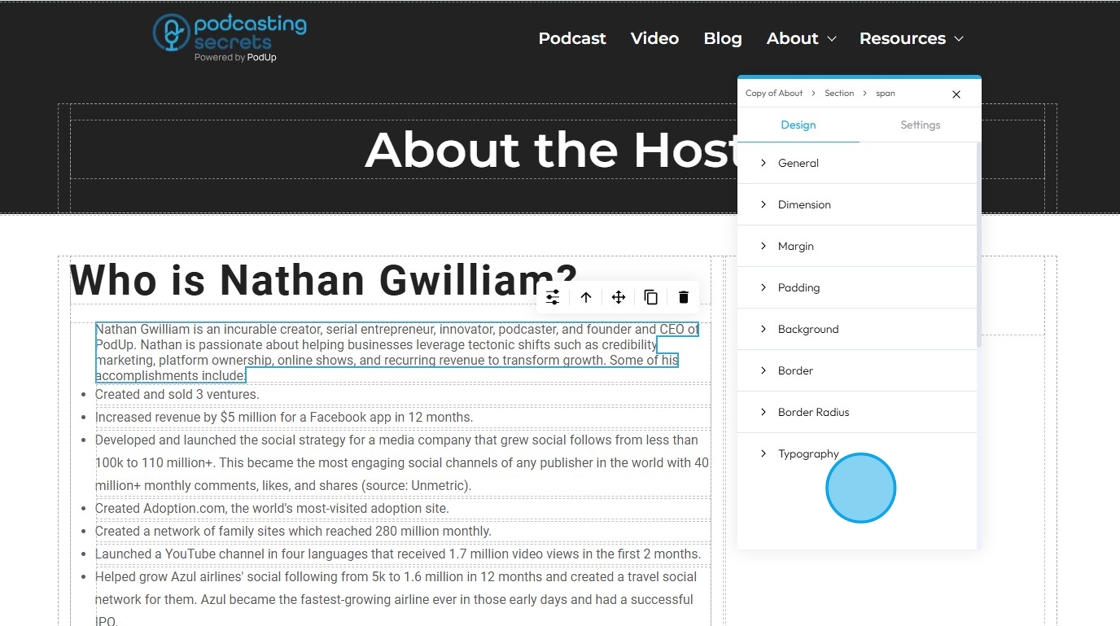
Task: Open the Blog nav link
Action: pyautogui.click(x=723, y=39)
